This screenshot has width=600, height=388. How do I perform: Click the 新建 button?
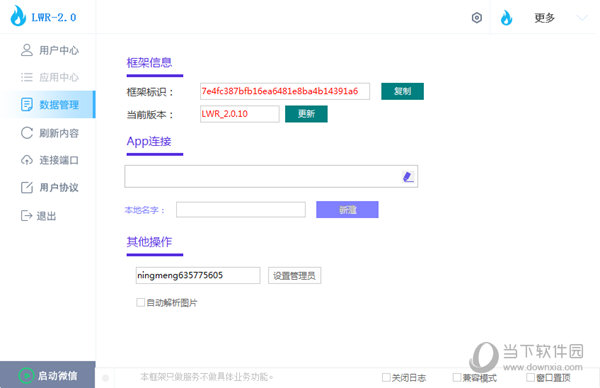point(347,210)
